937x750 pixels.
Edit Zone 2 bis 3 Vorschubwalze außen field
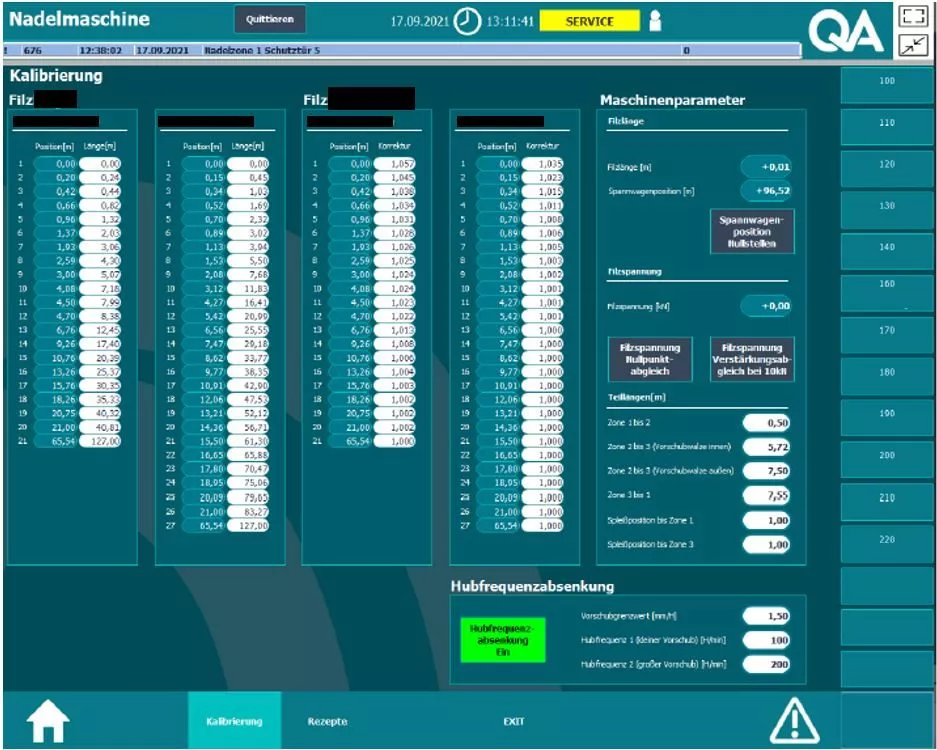(x=766, y=471)
